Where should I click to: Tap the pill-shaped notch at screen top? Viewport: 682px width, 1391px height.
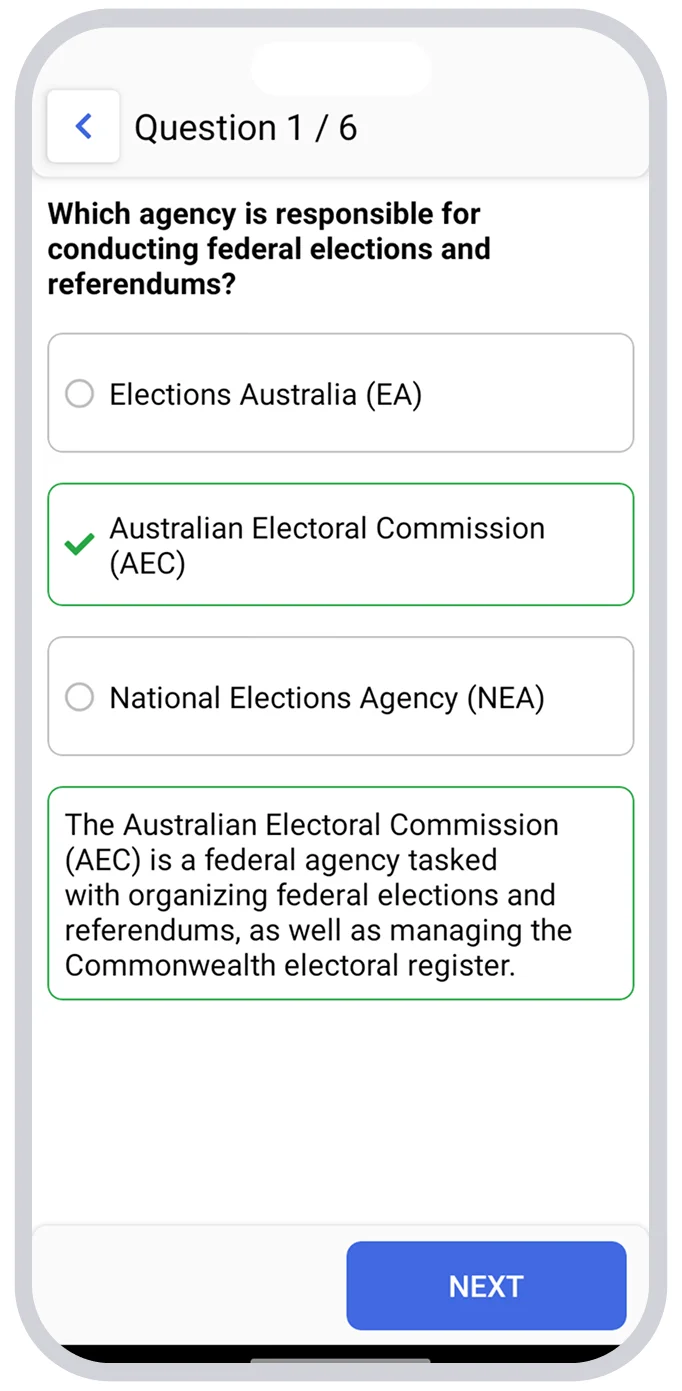(340, 68)
